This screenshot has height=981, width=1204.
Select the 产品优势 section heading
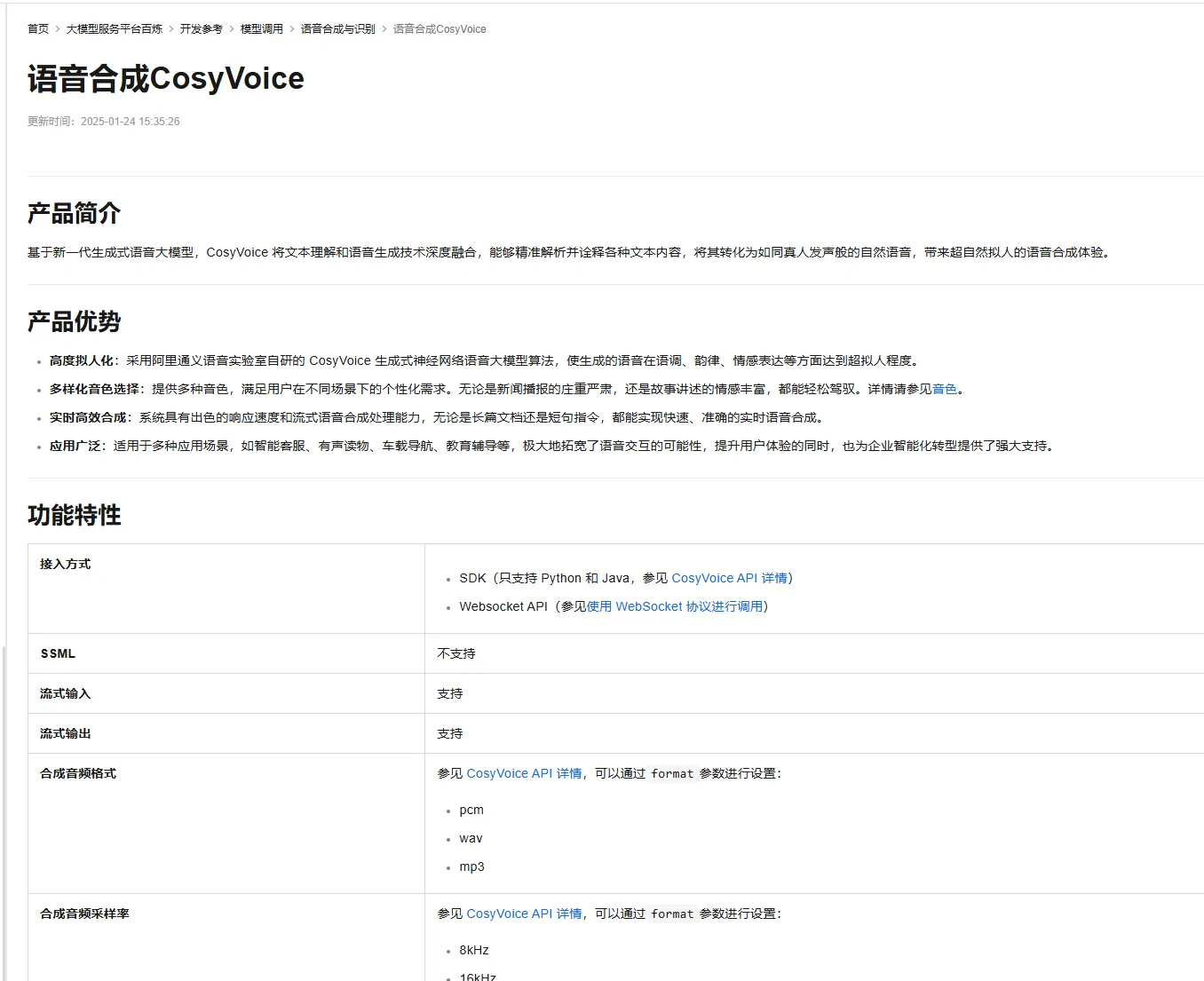(x=74, y=321)
